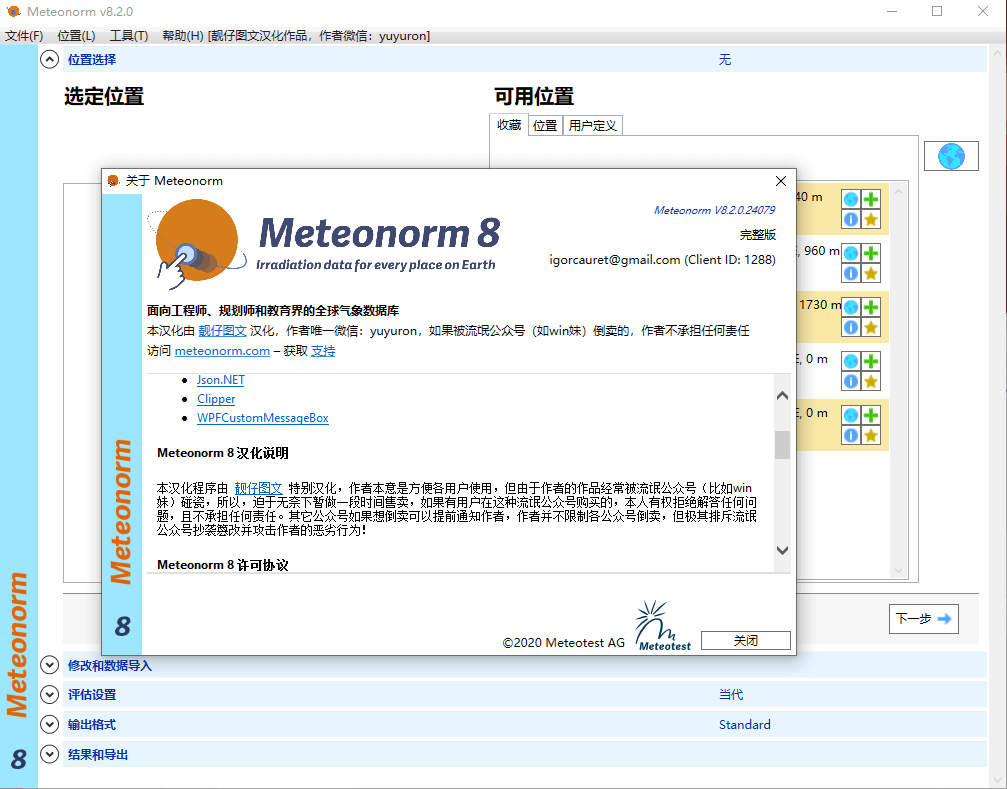
Task: Expand the 修改和数据导入 section
Action: pyautogui.click(x=49, y=665)
